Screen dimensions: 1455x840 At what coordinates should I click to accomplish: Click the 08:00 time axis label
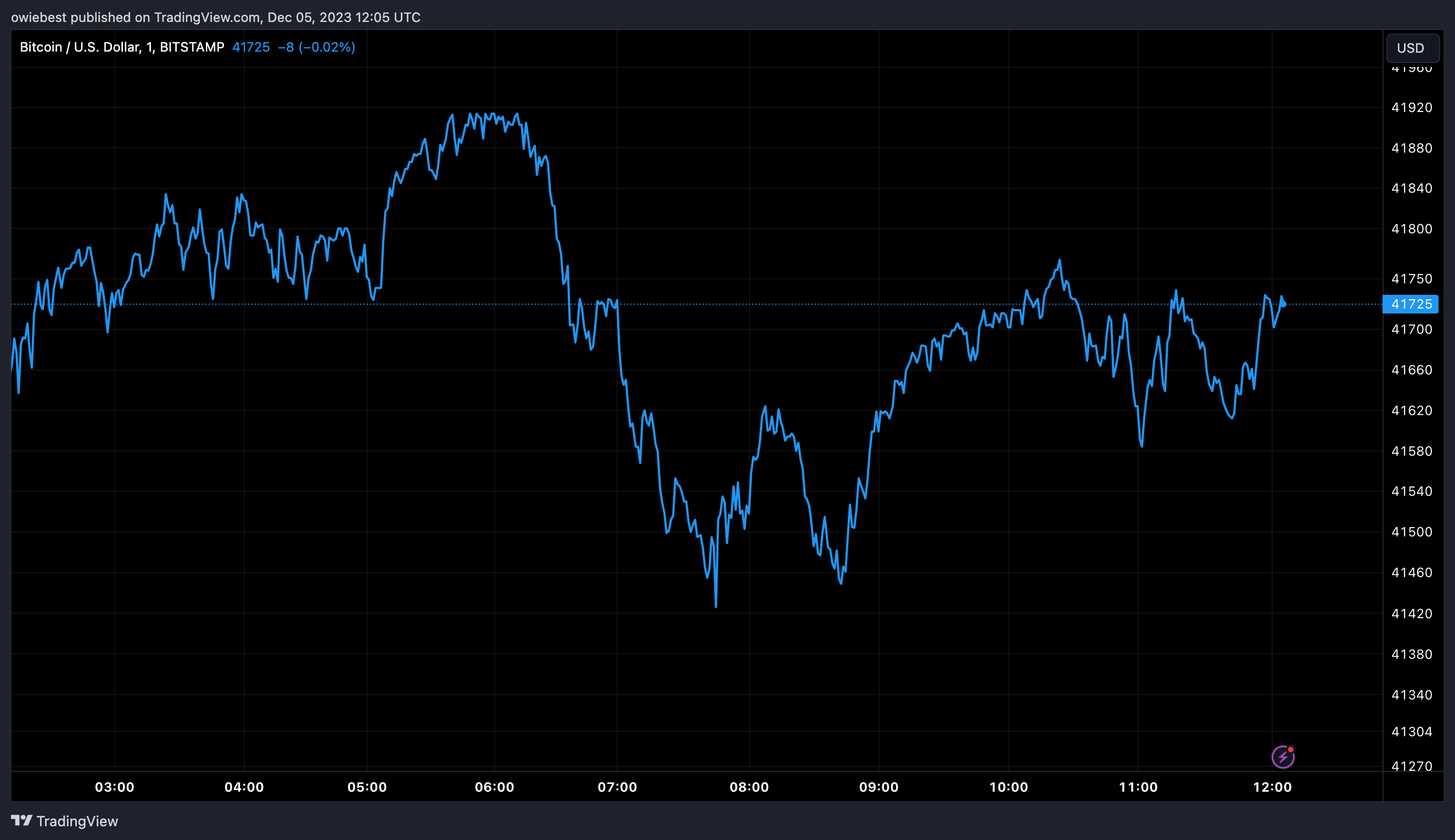(x=749, y=787)
